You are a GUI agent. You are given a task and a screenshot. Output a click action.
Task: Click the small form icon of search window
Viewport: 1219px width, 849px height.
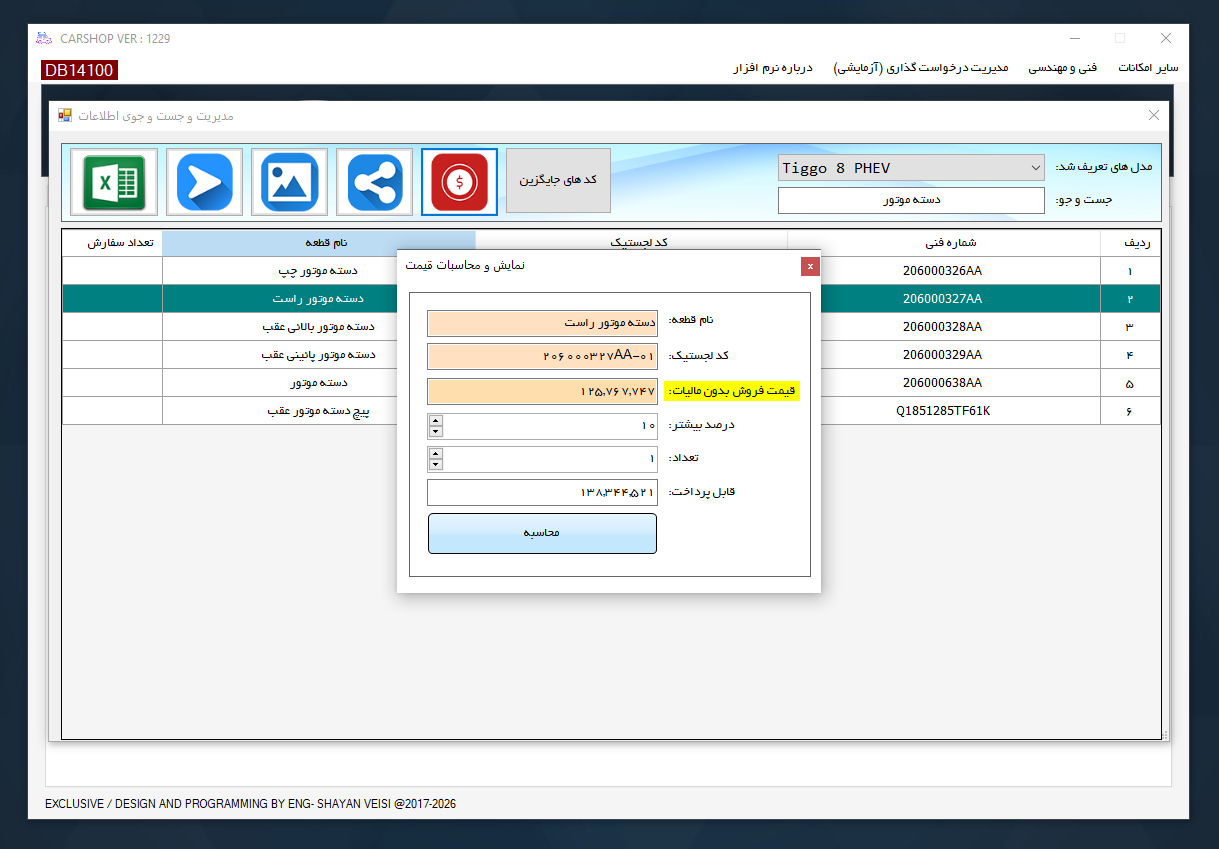(x=65, y=115)
